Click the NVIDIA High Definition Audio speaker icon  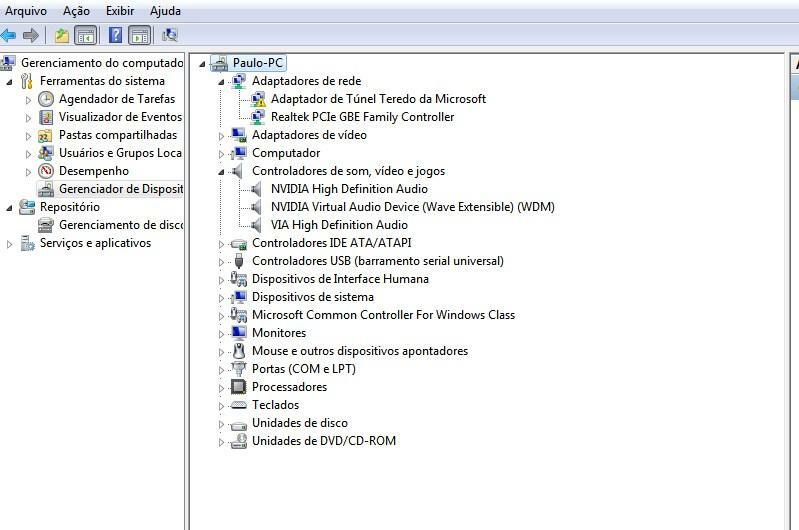click(x=257, y=189)
